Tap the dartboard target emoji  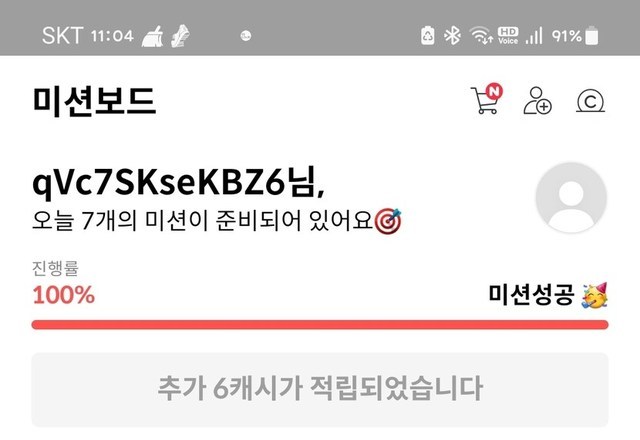[x=388, y=221]
